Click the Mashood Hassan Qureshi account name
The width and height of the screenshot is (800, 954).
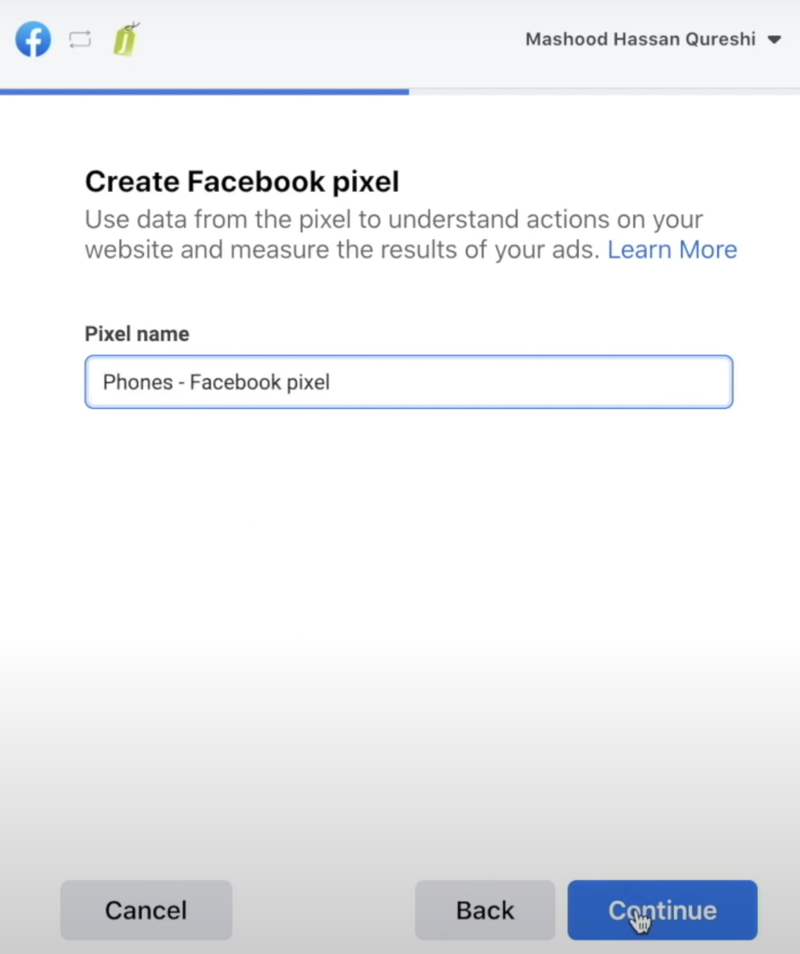(640, 40)
